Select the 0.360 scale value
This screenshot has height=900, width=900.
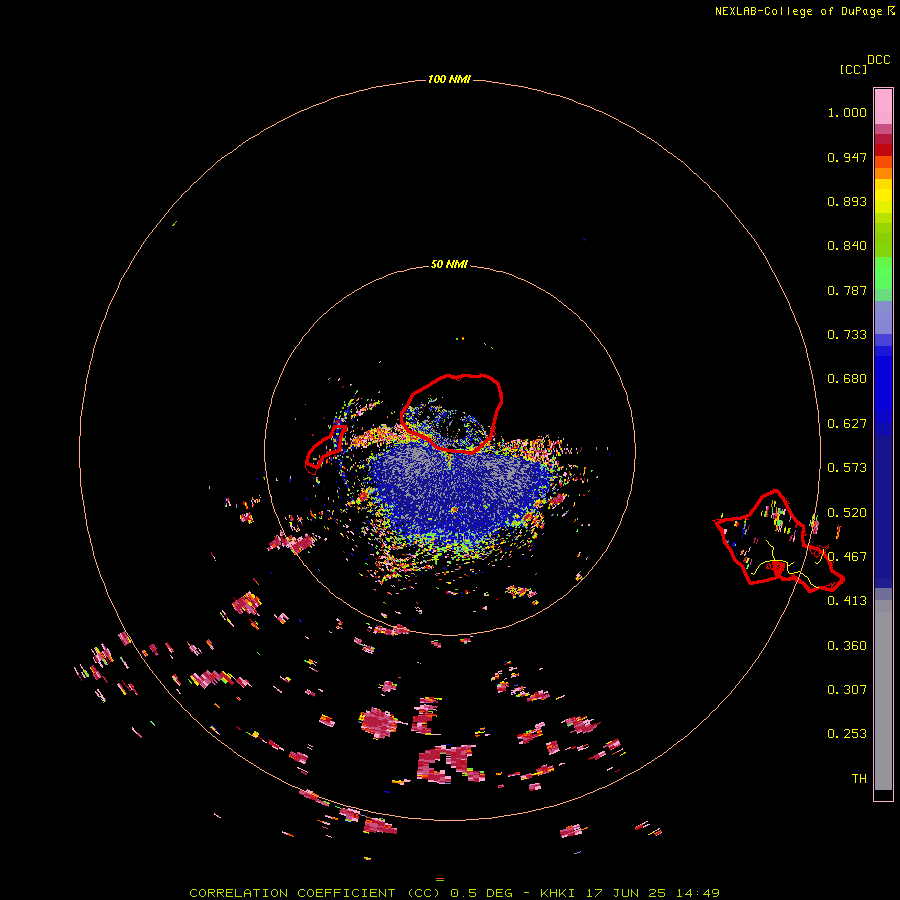click(847, 646)
